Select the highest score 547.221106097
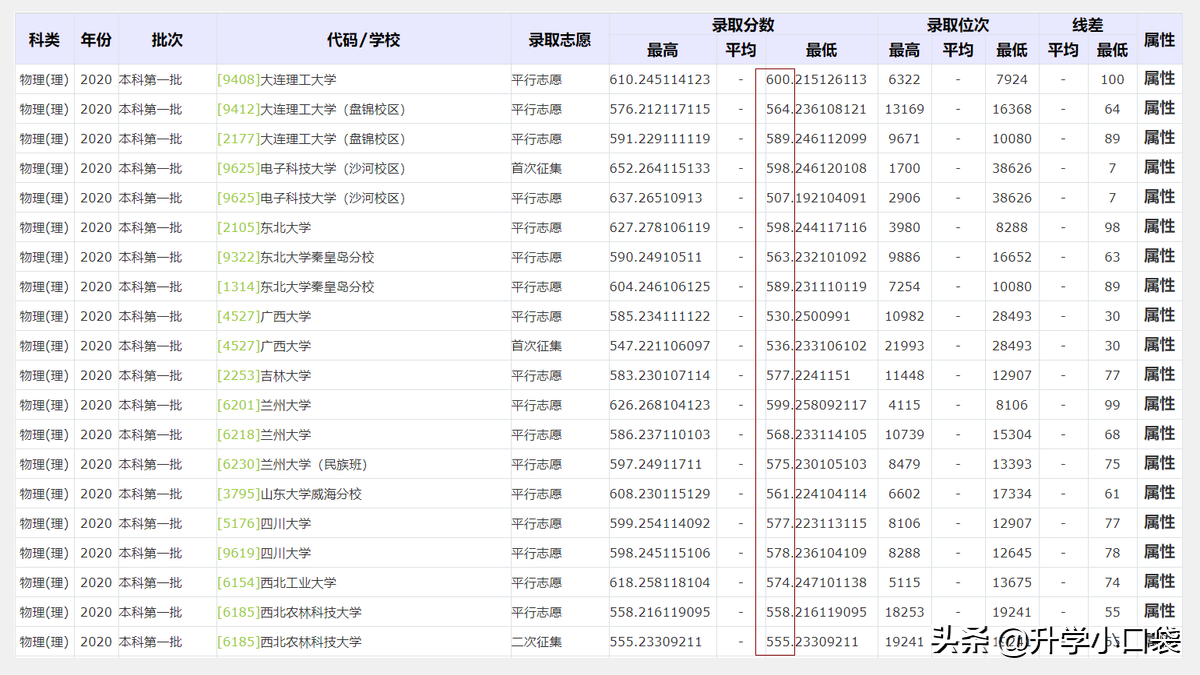 (x=660, y=346)
